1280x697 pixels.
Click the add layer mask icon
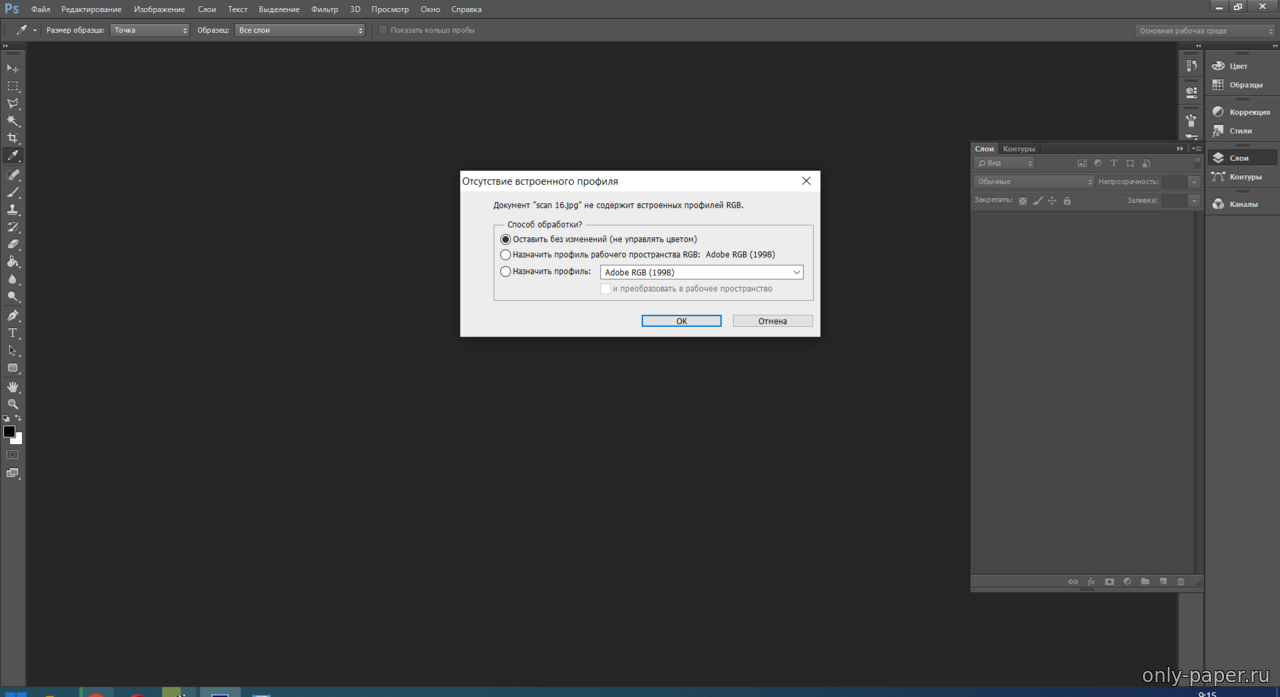[x=1109, y=582]
